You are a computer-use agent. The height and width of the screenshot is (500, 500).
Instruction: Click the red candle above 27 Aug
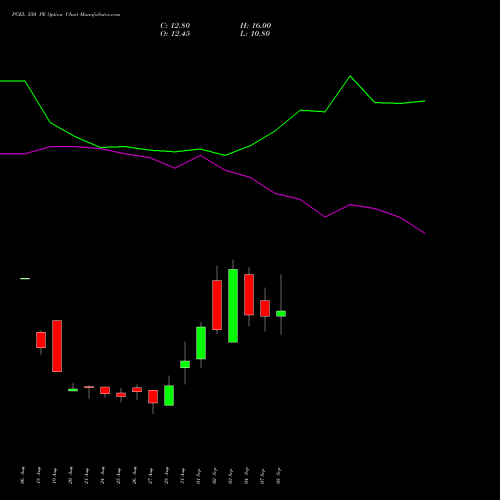tap(153, 397)
